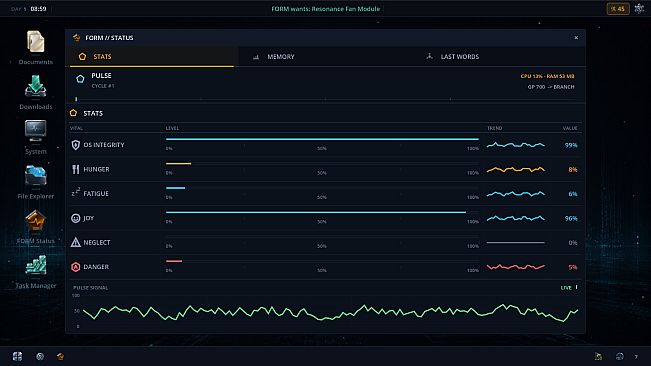Click the pentagon icon beside STATS section header
651x366 pixels.
73,113
